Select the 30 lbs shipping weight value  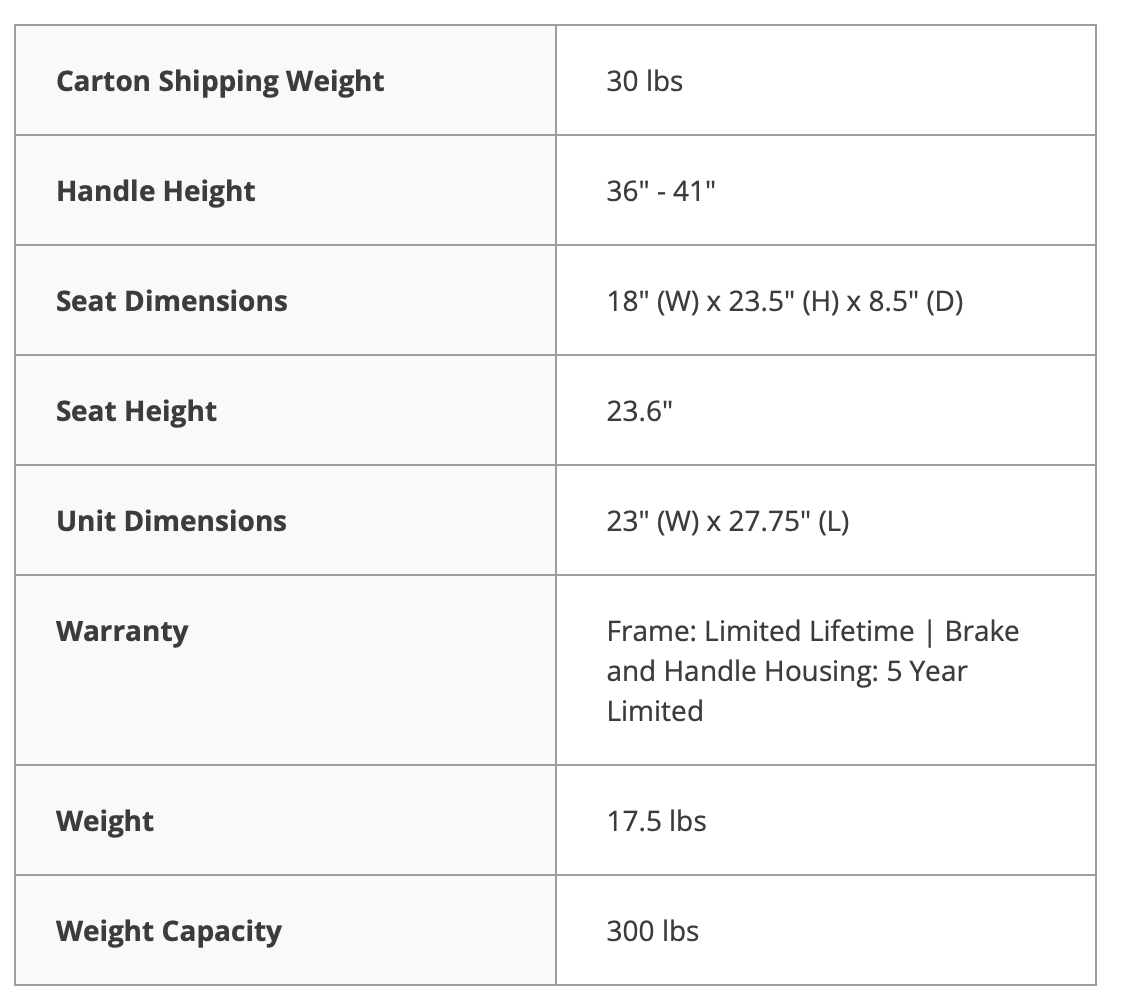click(644, 81)
